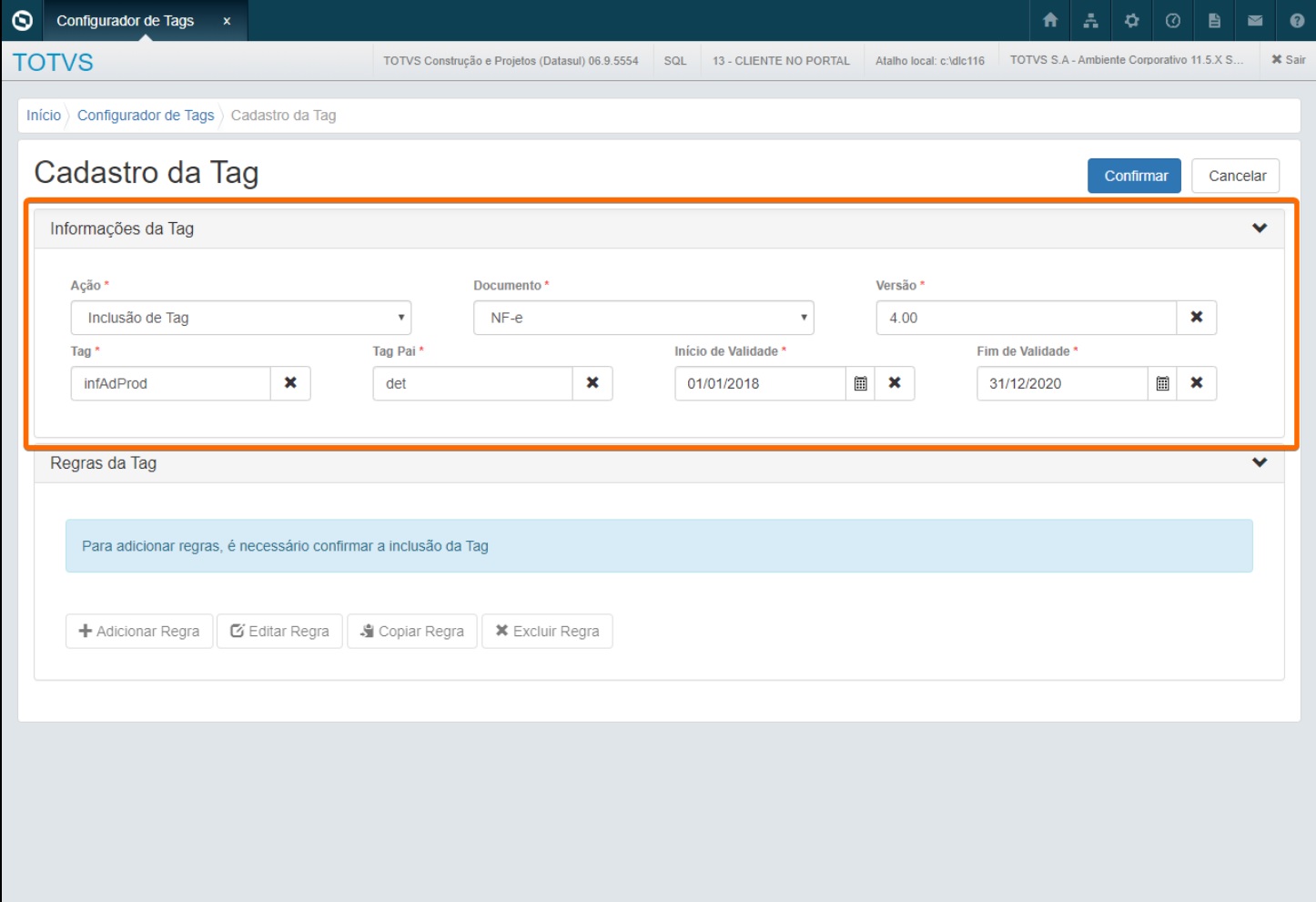The image size is (1316, 902).
Task: Open the clock history icon
Action: (x=1173, y=20)
